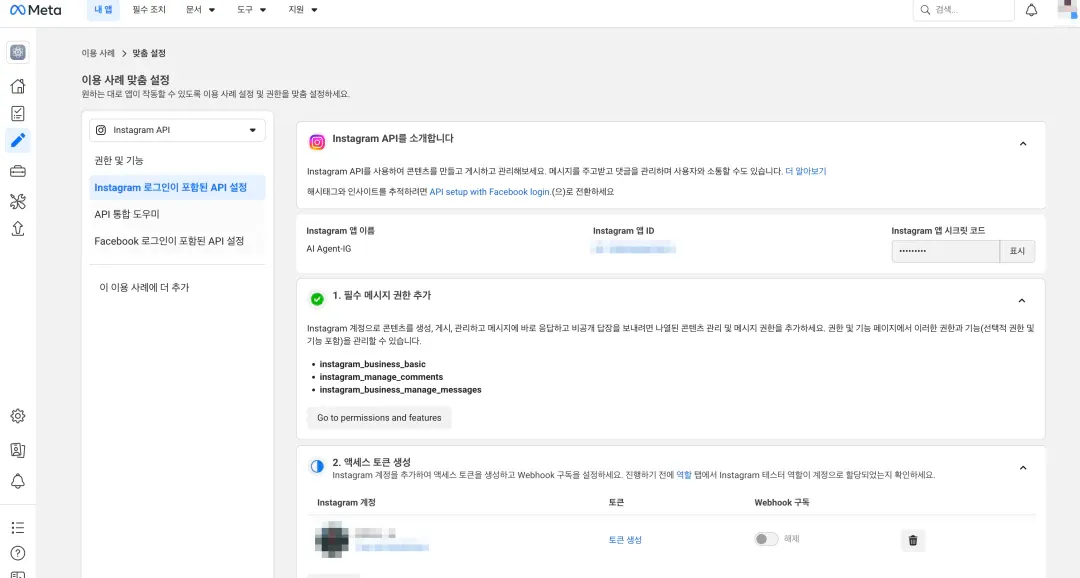Viewport: 1080px width, 578px height.
Task: Collapse step 2 access token generation
Action: (1023, 468)
